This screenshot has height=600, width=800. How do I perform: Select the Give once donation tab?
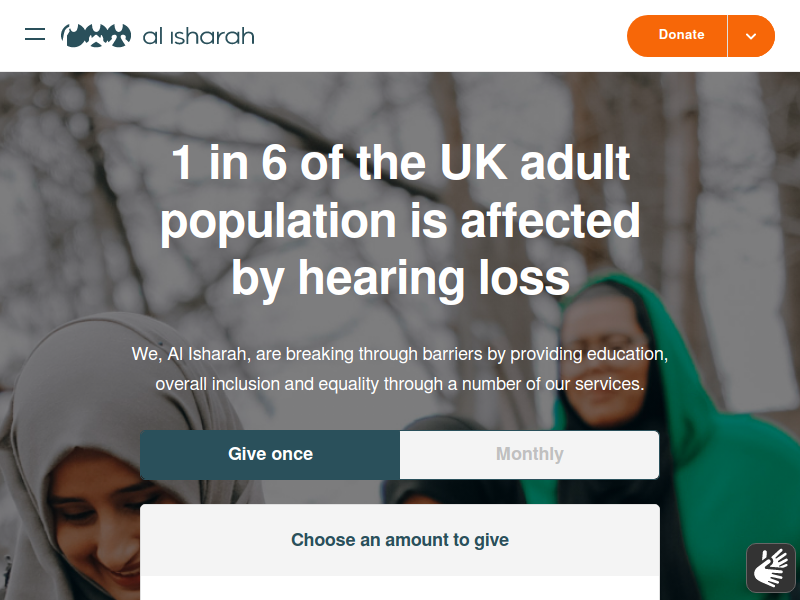[270, 454]
